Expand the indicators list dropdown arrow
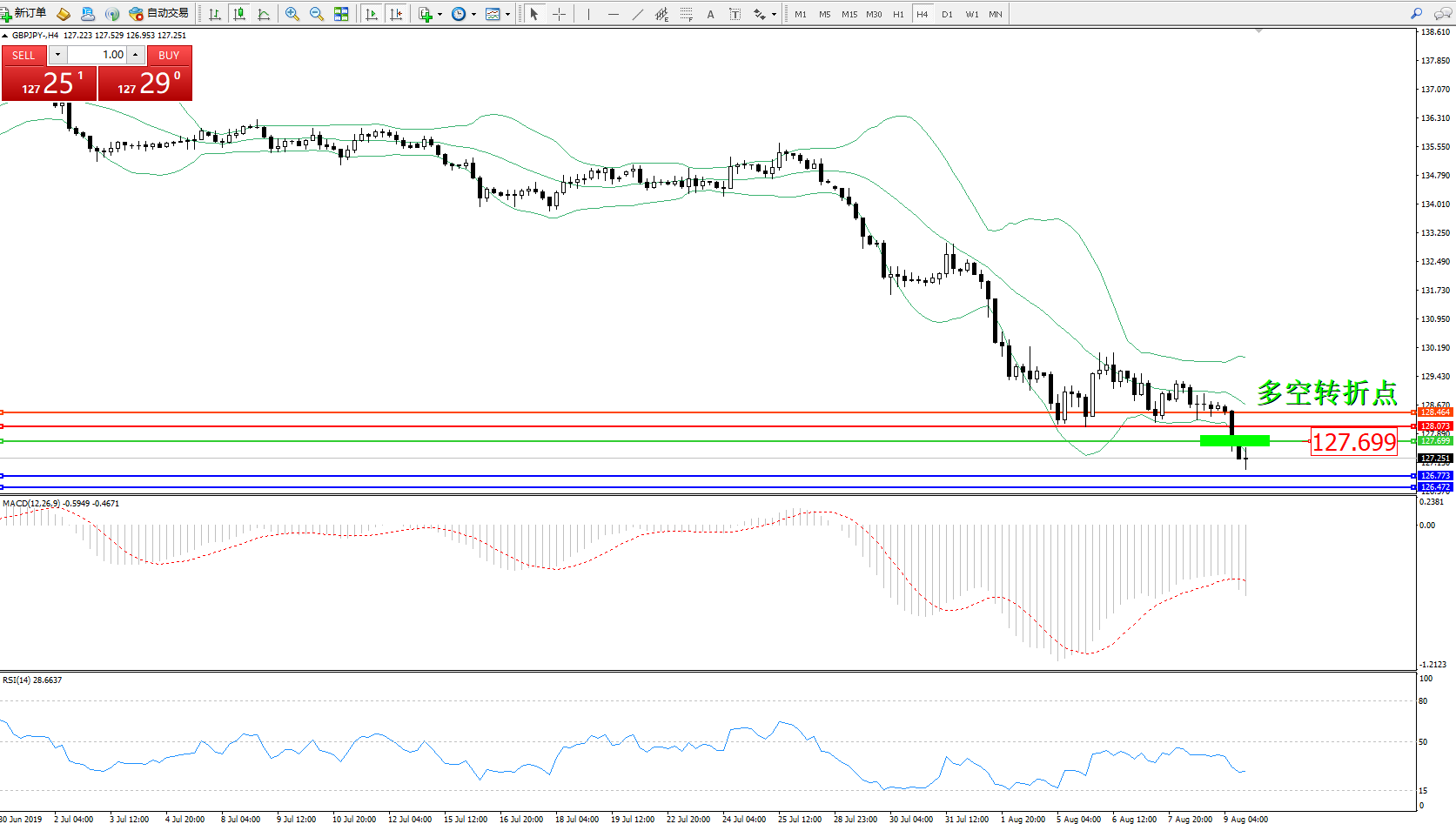Viewport: 1456px width, 824px height. point(439,15)
